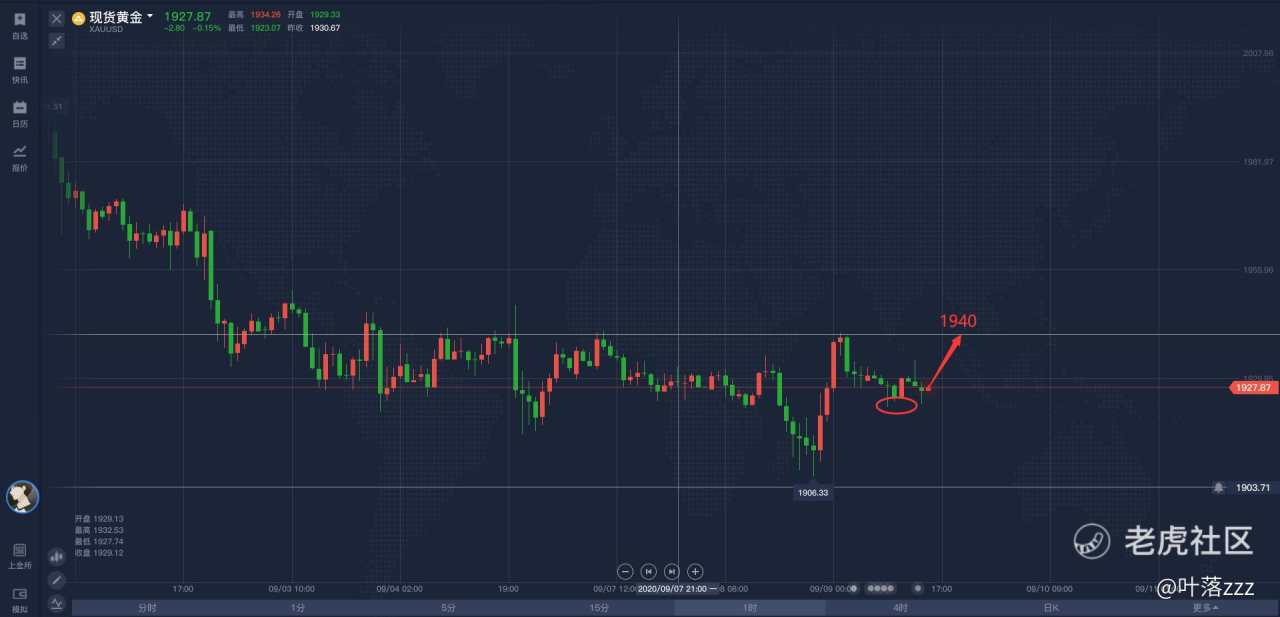The width and height of the screenshot is (1280, 617).
Task: Switch to the 分时 timeframe tab
Action: (x=147, y=608)
